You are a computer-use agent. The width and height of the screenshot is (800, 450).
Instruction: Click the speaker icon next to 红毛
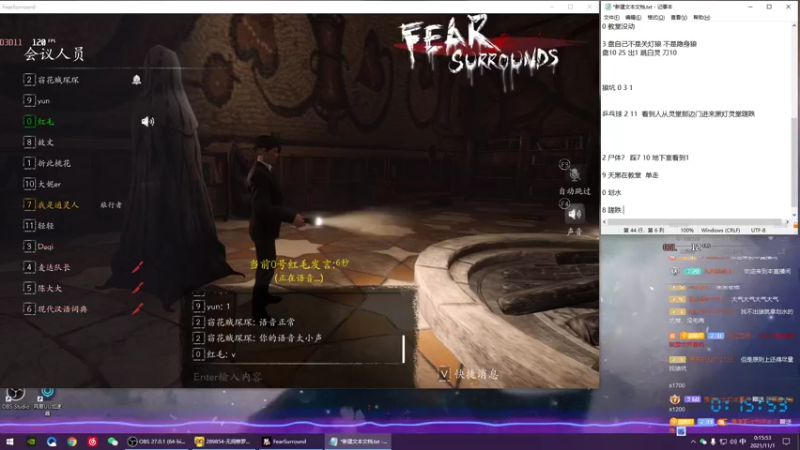(x=147, y=121)
